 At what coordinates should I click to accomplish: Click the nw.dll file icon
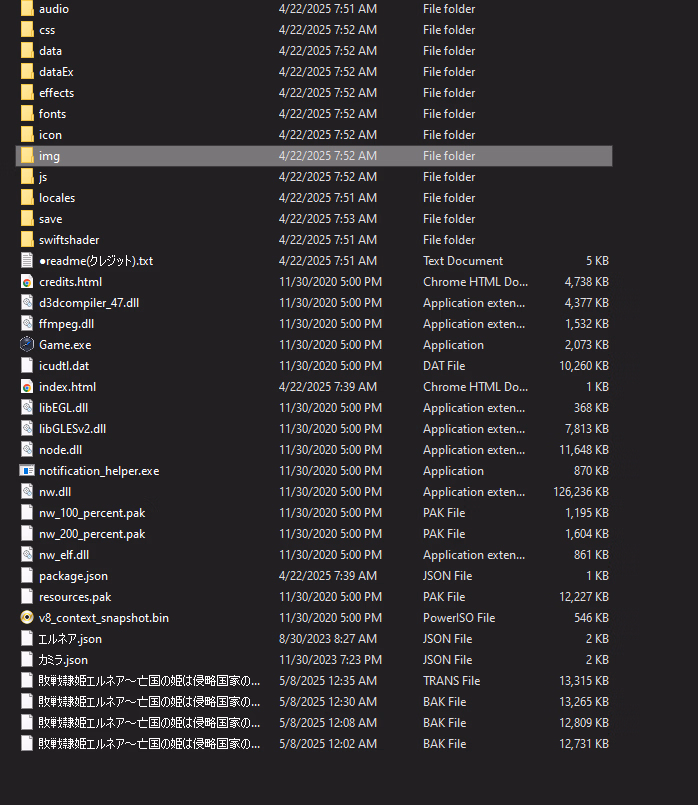[x=27, y=492]
